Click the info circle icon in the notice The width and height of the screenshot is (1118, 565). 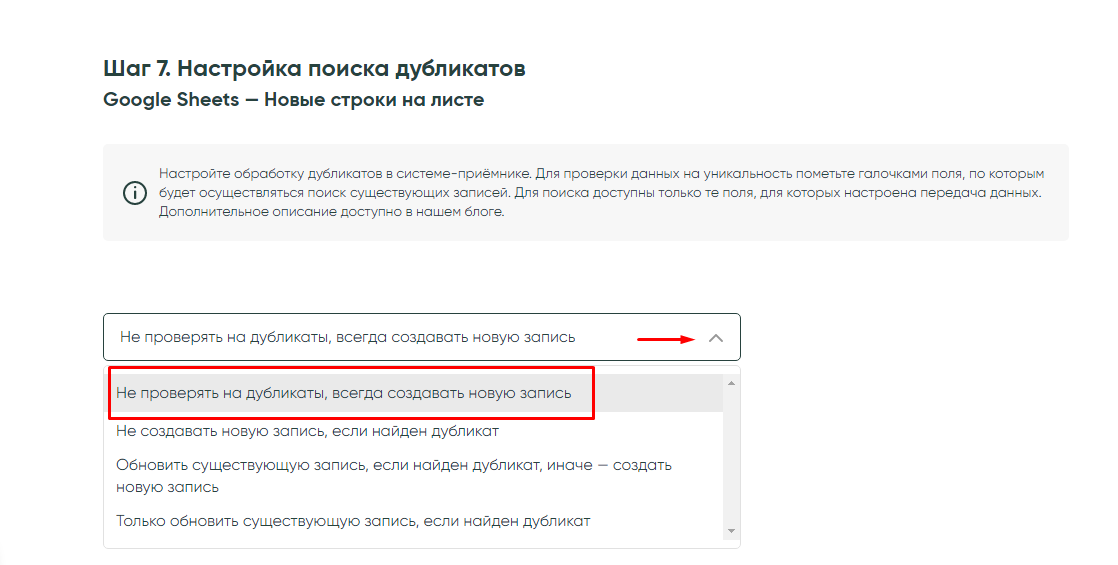[x=134, y=193]
